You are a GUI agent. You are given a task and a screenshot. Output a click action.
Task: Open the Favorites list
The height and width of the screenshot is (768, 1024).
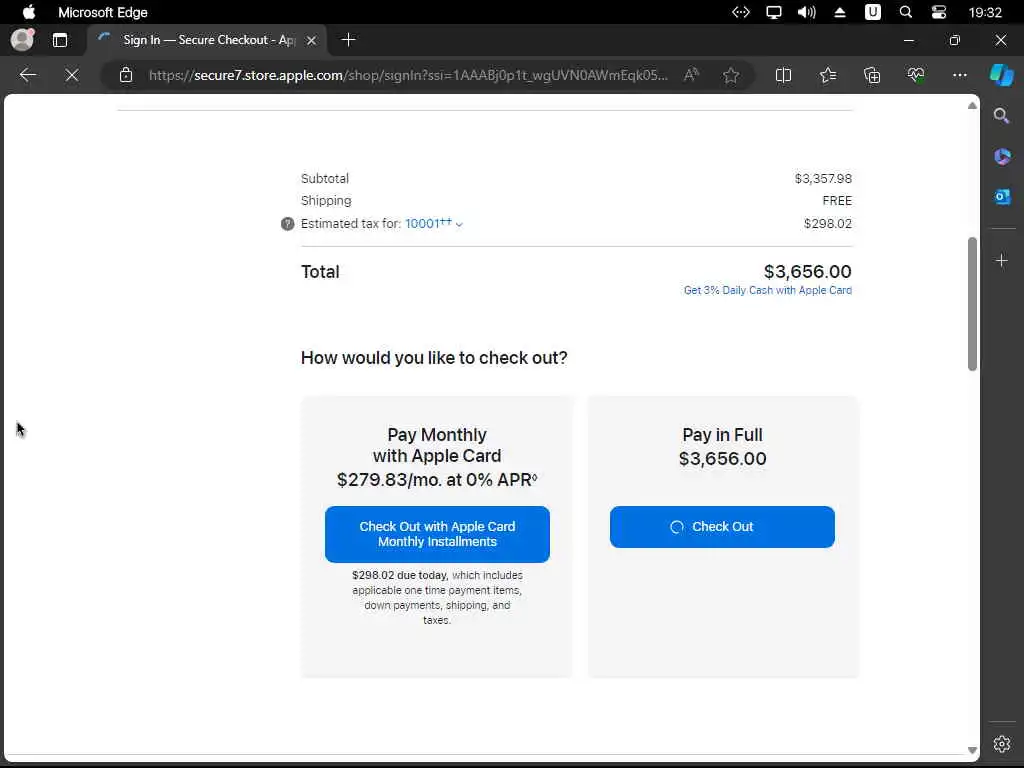(x=827, y=75)
